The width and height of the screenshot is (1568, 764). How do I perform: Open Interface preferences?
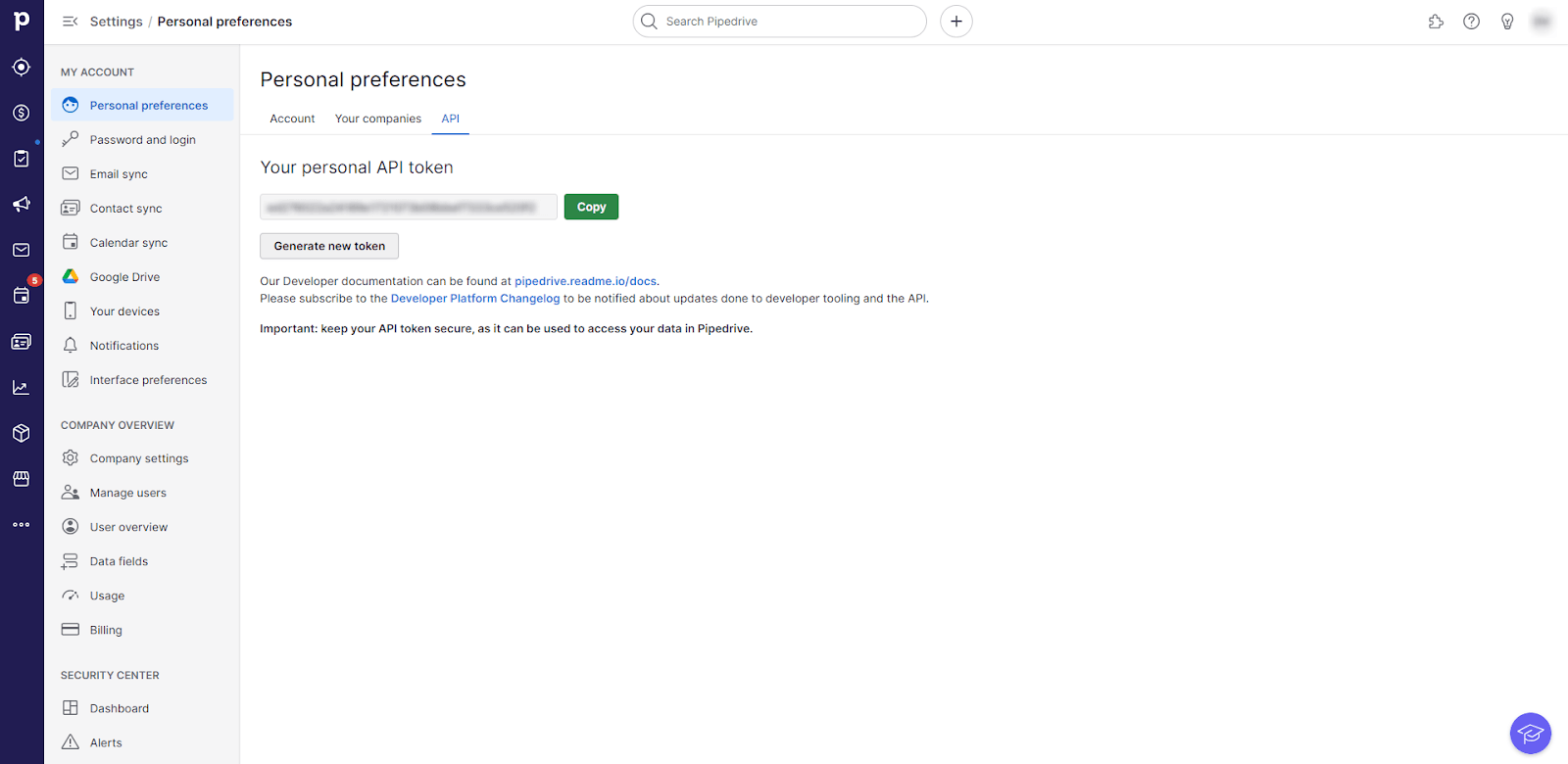coord(142,379)
